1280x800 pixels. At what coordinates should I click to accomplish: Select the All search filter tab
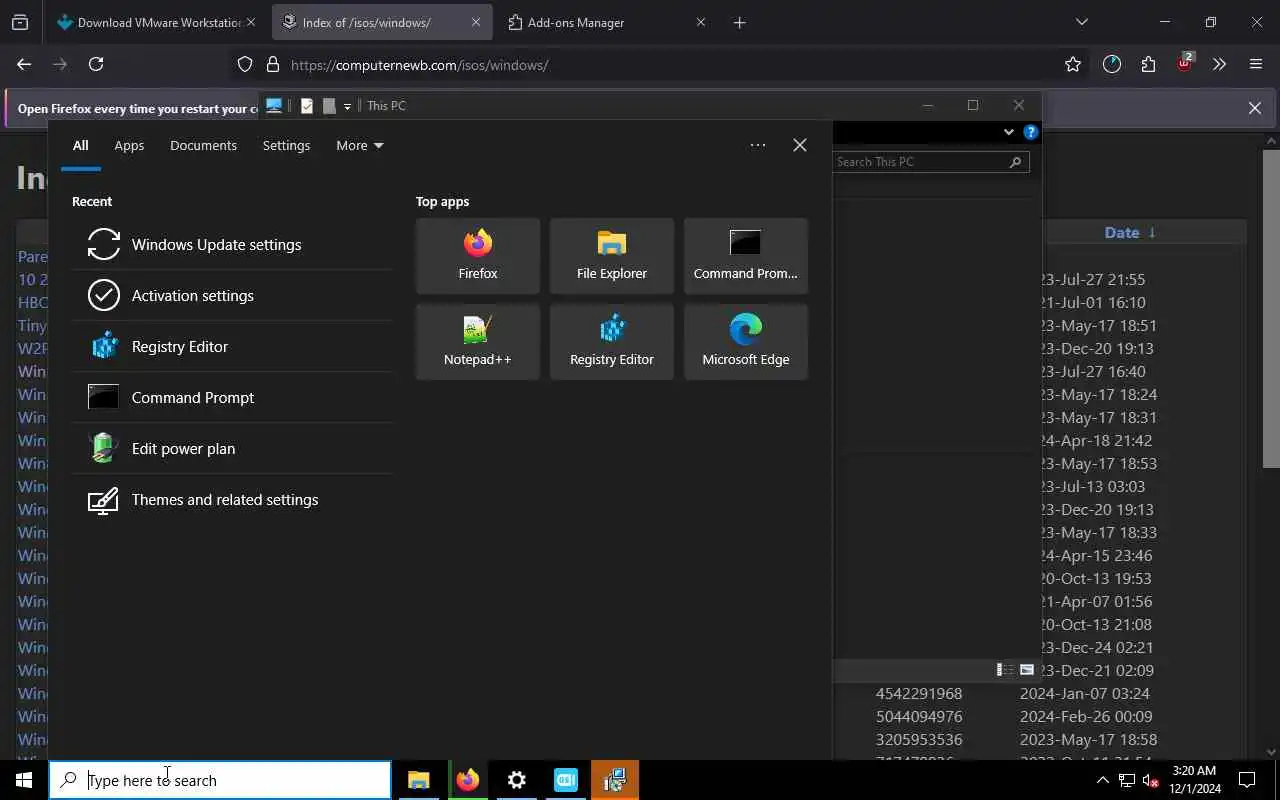(80, 145)
